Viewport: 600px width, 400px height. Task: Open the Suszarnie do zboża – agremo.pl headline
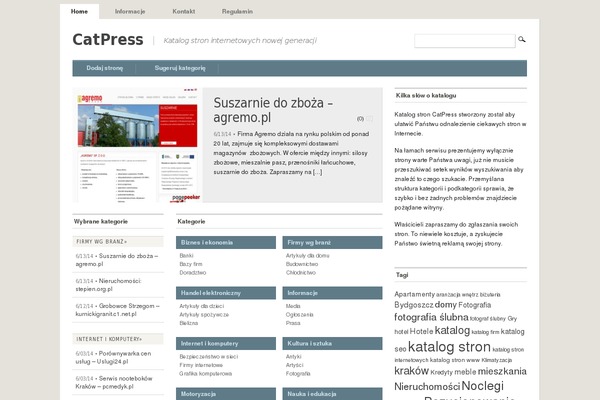273,110
